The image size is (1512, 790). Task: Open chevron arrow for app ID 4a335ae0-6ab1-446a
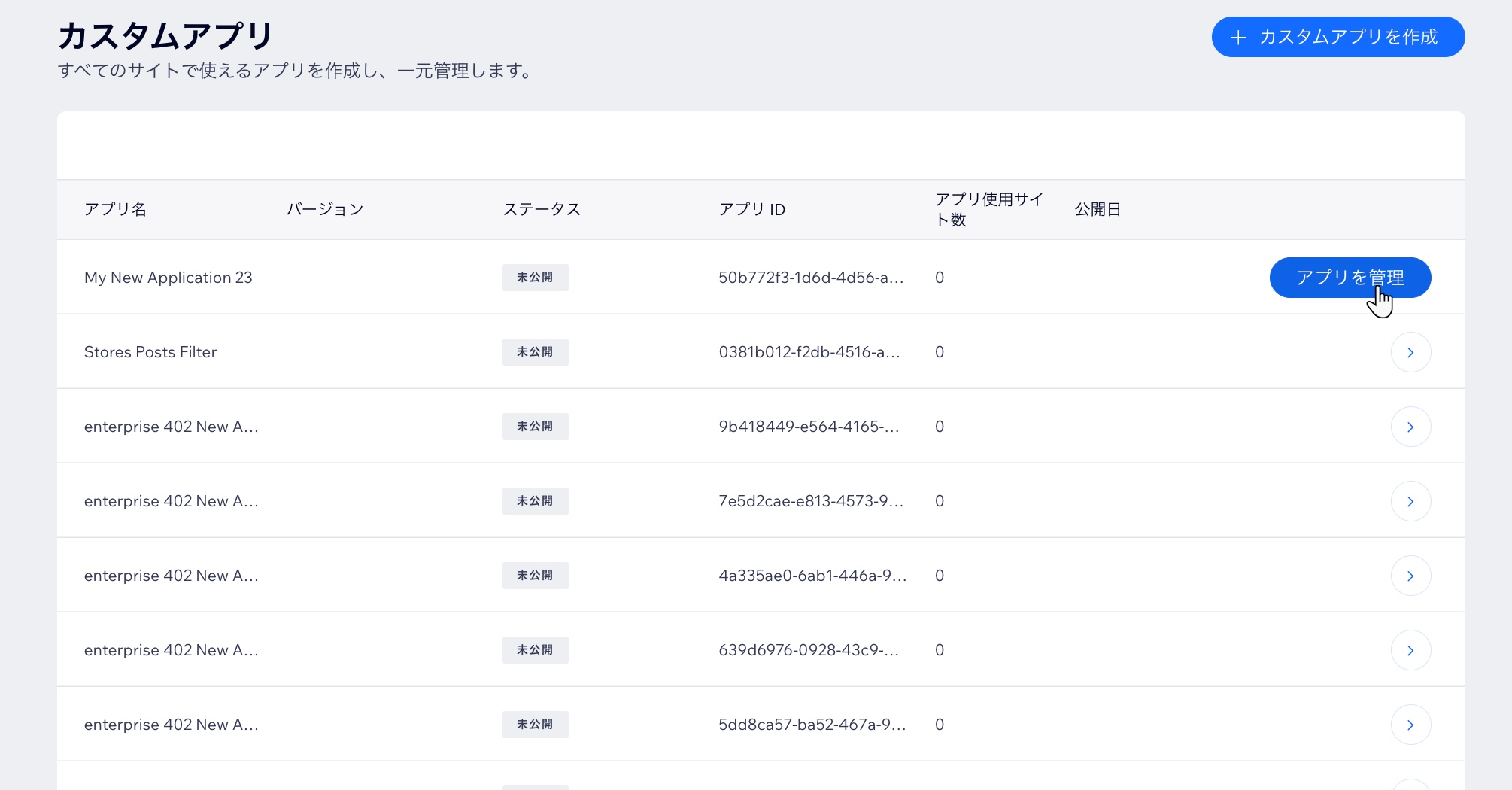click(x=1410, y=576)
